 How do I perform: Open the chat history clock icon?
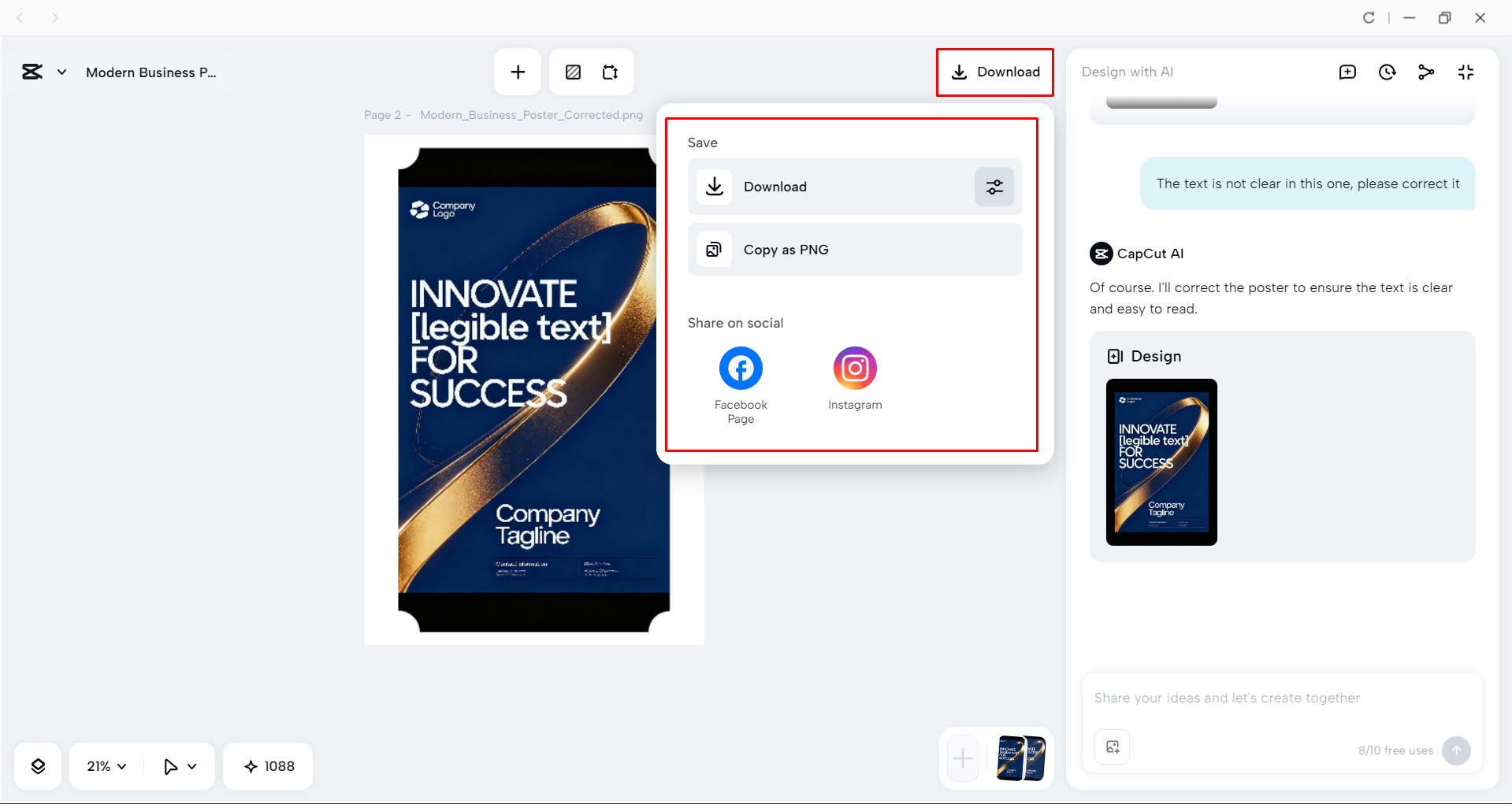[1387, 72]
